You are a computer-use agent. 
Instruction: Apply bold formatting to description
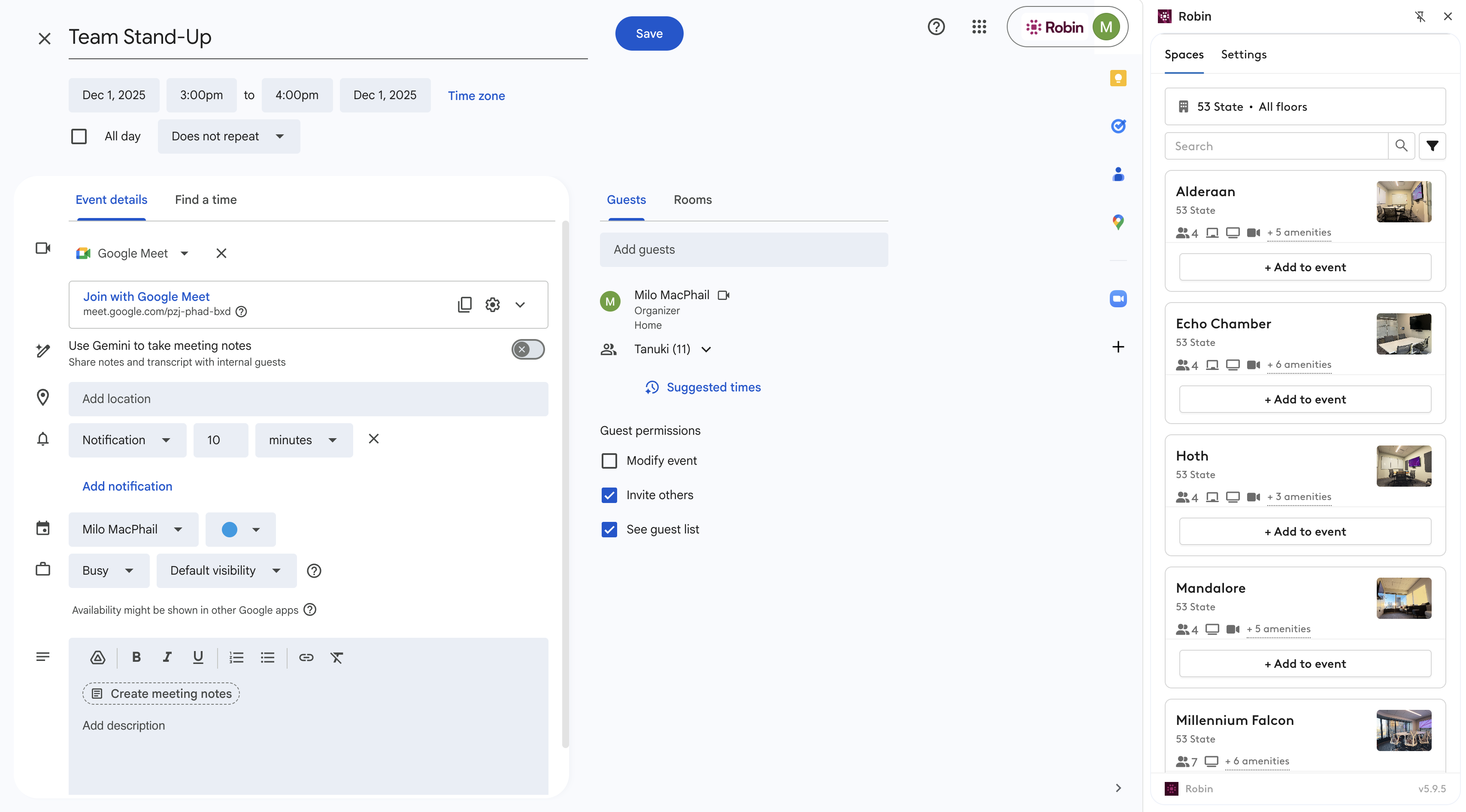pos(136,657)
